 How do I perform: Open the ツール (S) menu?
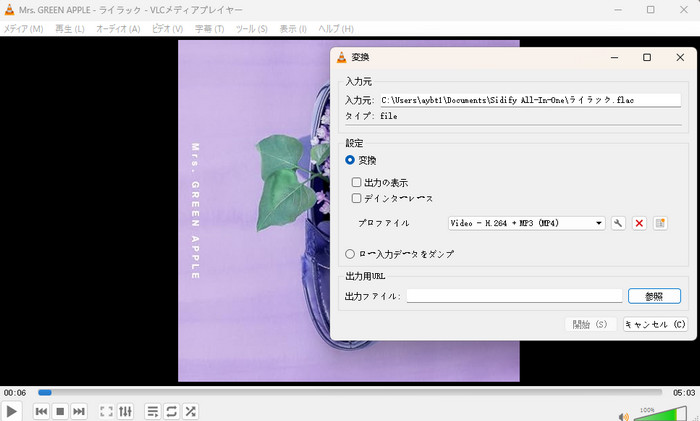coord(251,29)
